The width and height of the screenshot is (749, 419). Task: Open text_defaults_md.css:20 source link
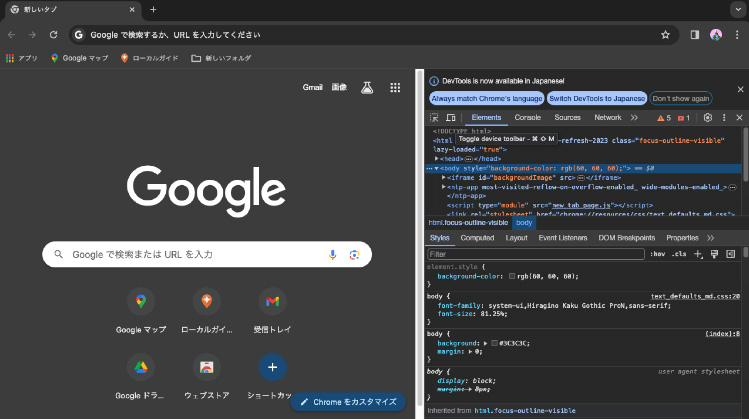[695, 296]
